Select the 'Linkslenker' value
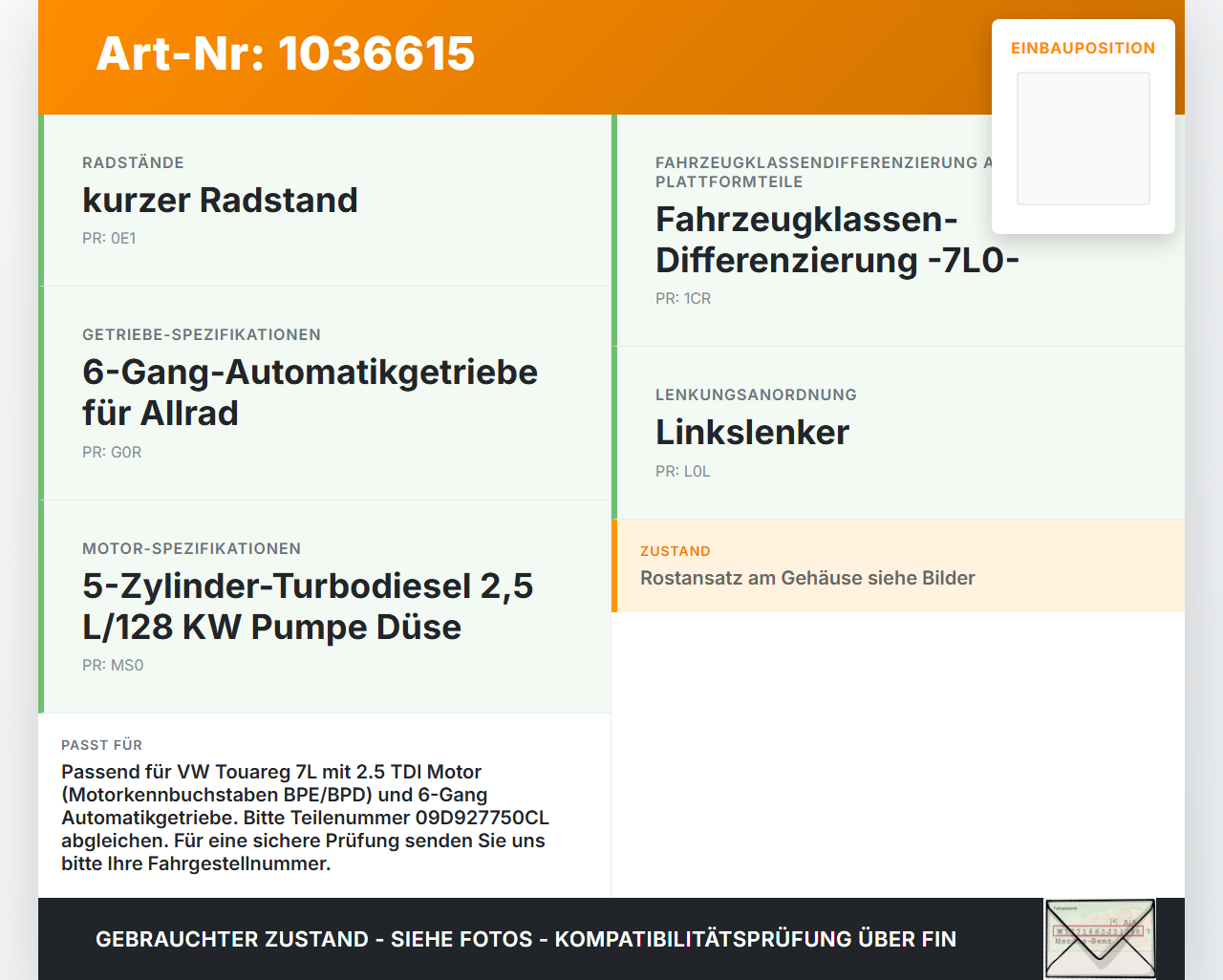 pyautogui.click(x=752, y=432)
